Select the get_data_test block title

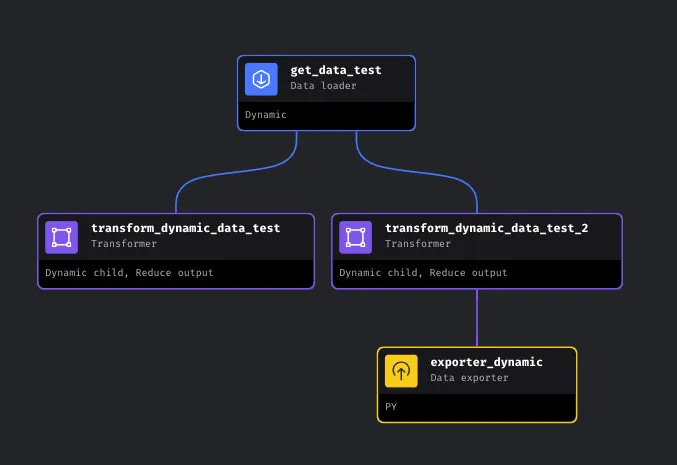click(336, 70)
